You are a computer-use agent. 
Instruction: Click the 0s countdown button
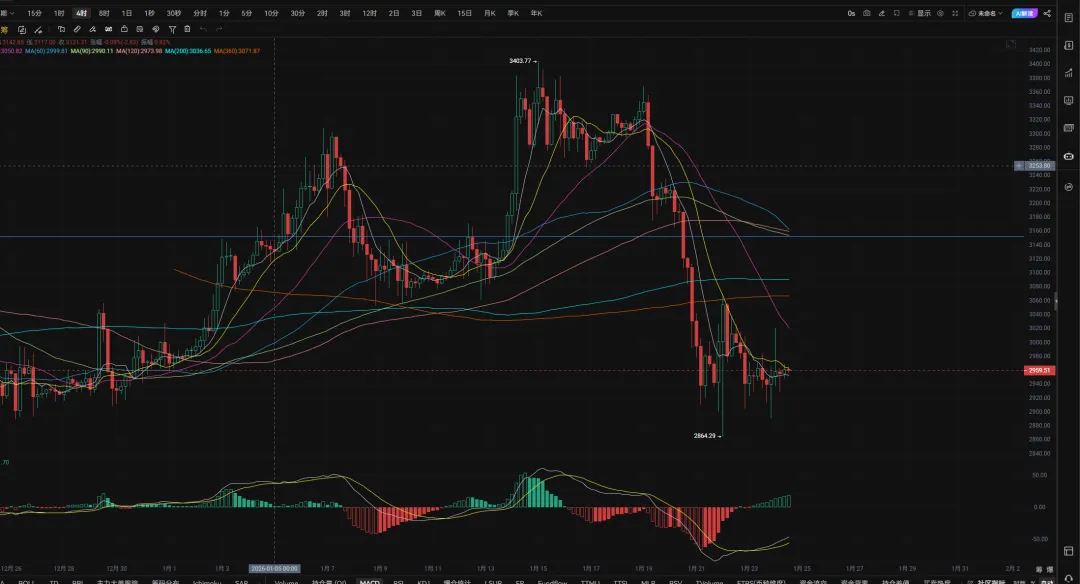pyautogui.click(x=851, y=14)
